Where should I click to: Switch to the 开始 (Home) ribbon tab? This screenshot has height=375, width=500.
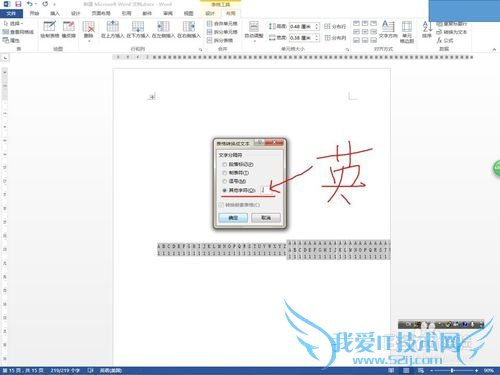34,13
